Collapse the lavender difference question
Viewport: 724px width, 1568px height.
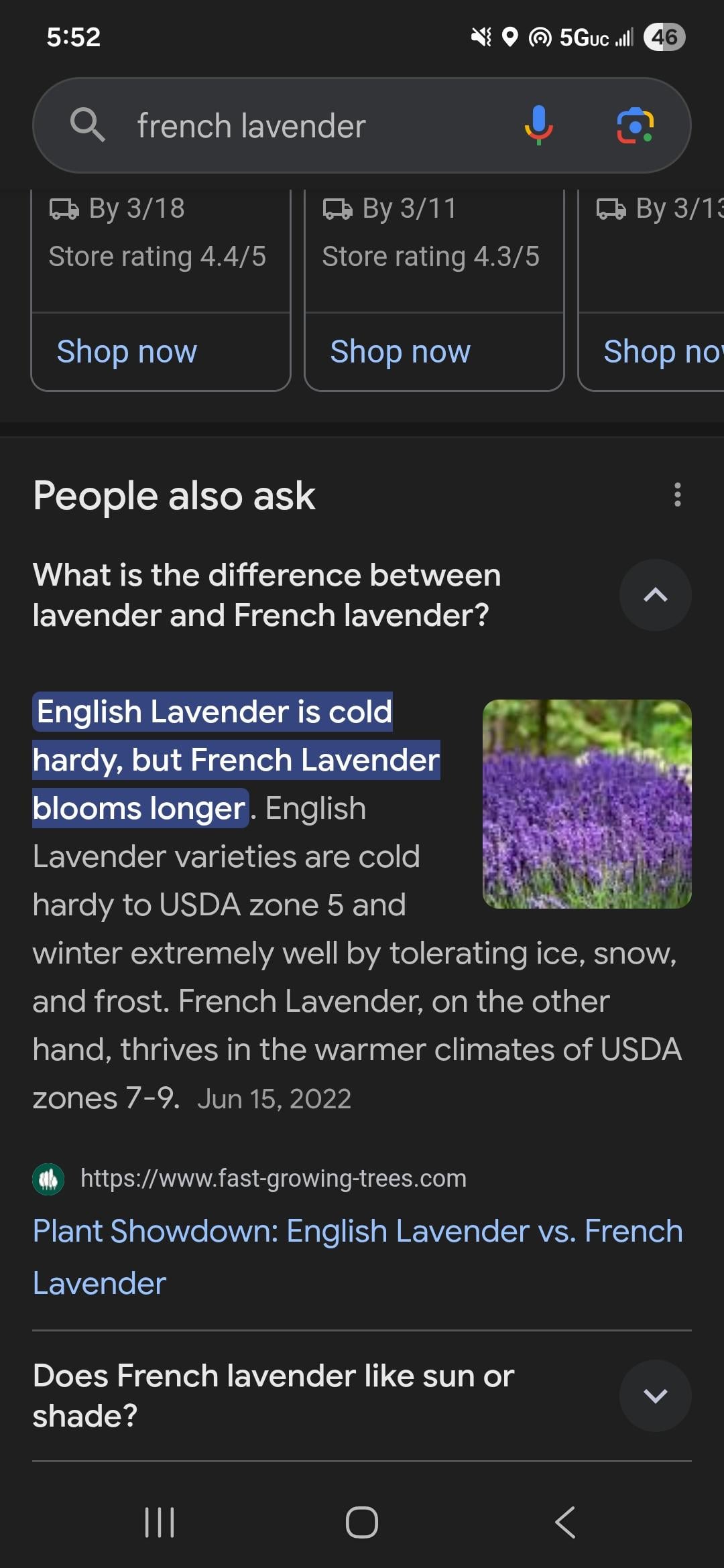(655, 595)
